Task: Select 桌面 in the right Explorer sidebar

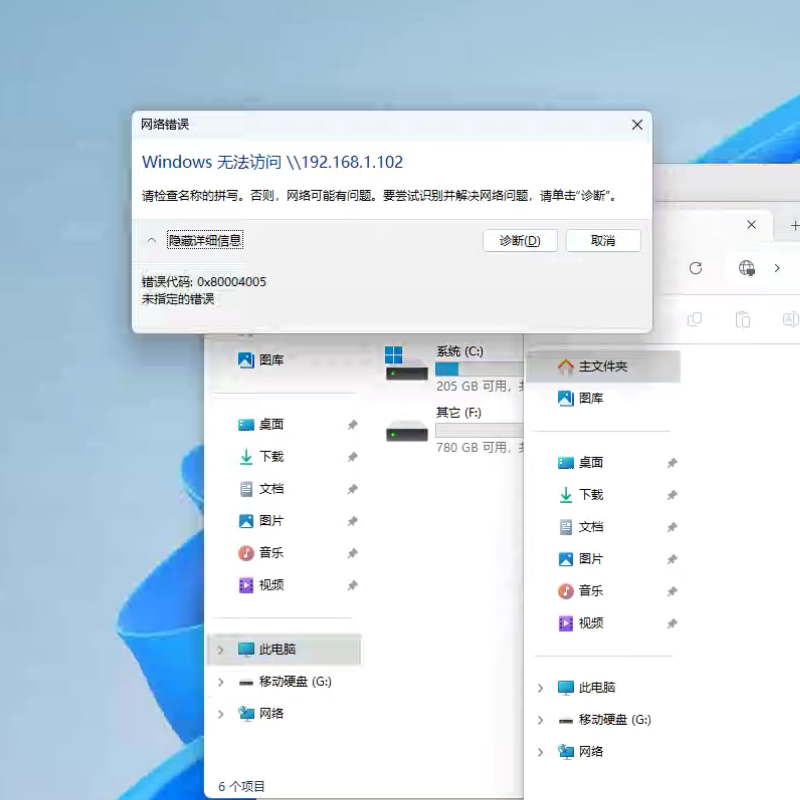Action: 581,463
